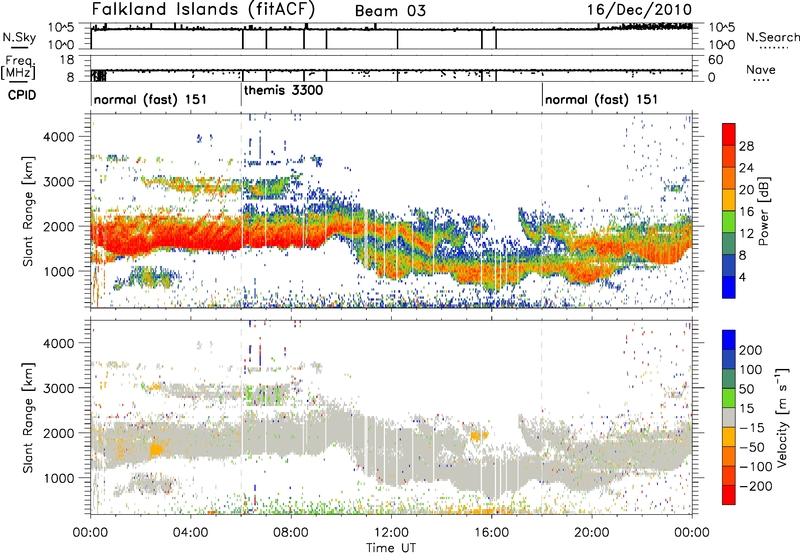
Task: Click the '18' tick on the frequency axis
Action: tap(67, 60)
